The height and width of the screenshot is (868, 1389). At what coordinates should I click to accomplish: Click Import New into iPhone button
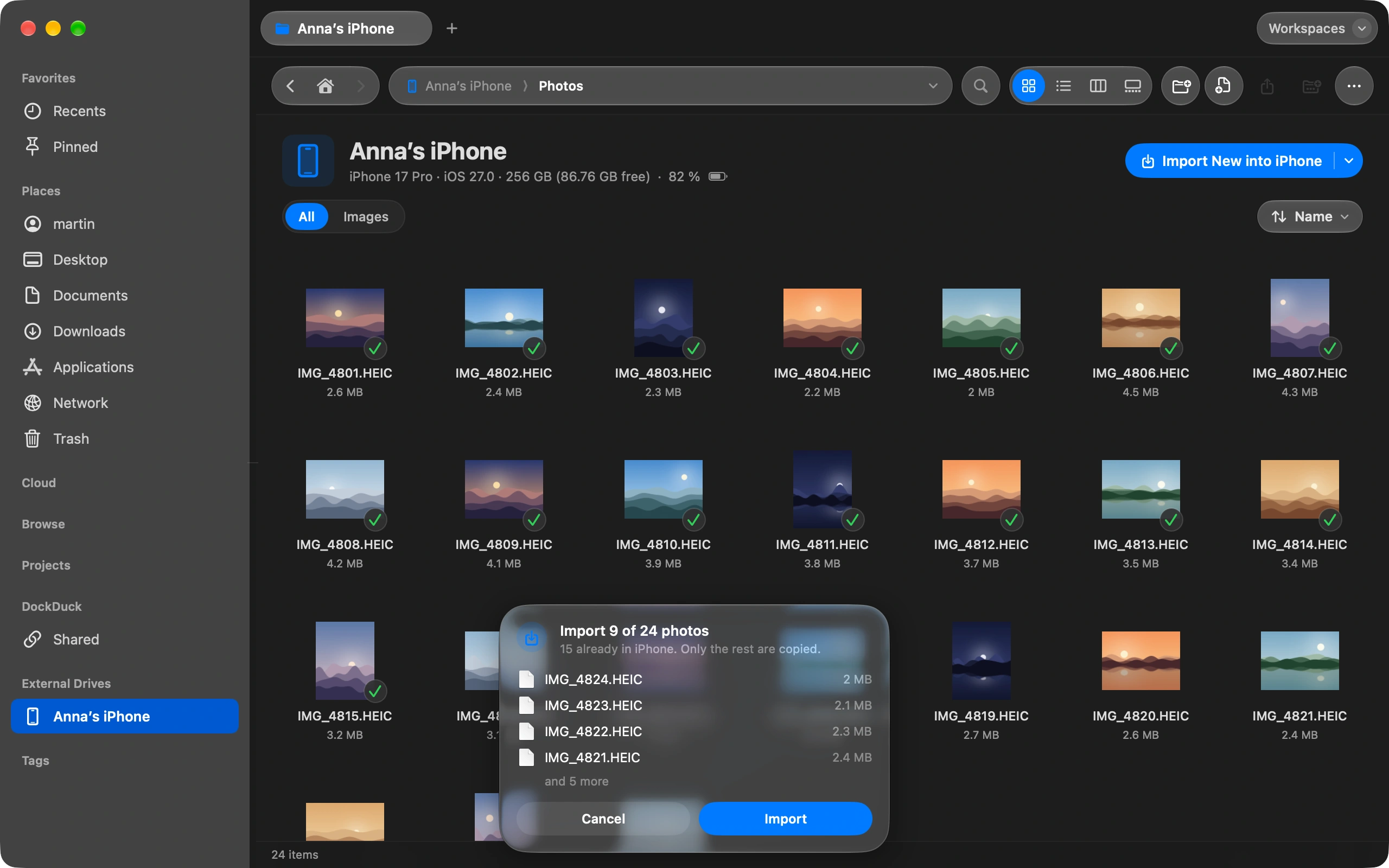[1231, 161]
